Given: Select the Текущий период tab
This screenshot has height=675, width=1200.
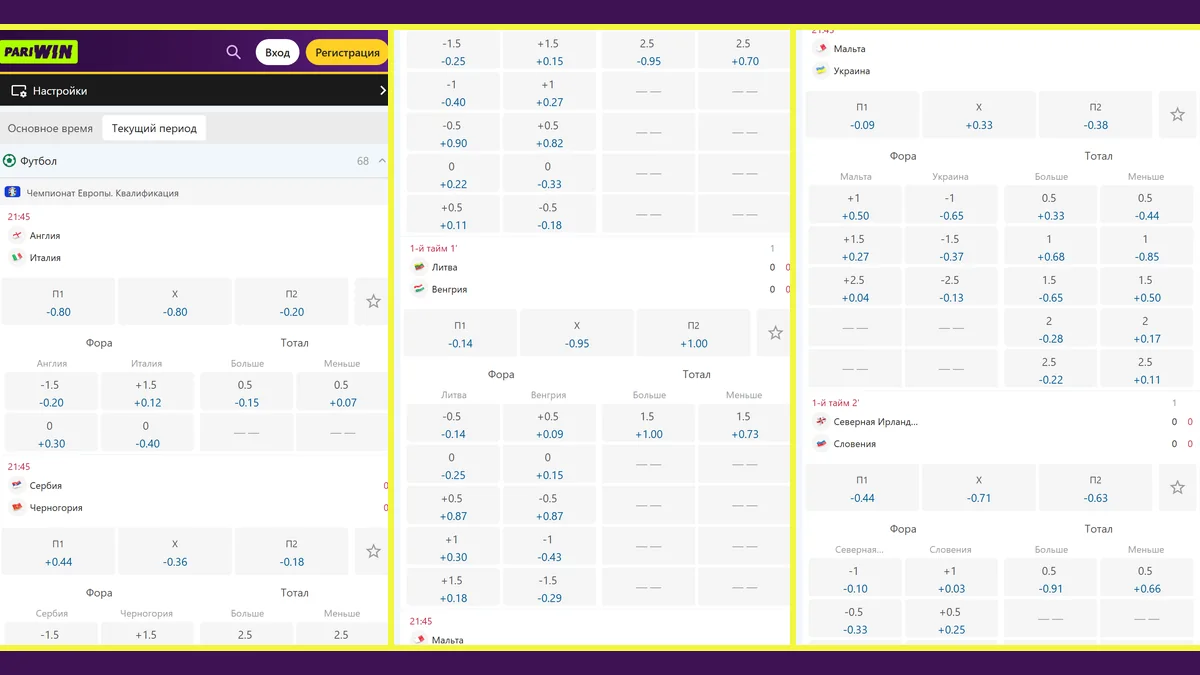Looking at the screenshot, I should click(x=154, y=128).
